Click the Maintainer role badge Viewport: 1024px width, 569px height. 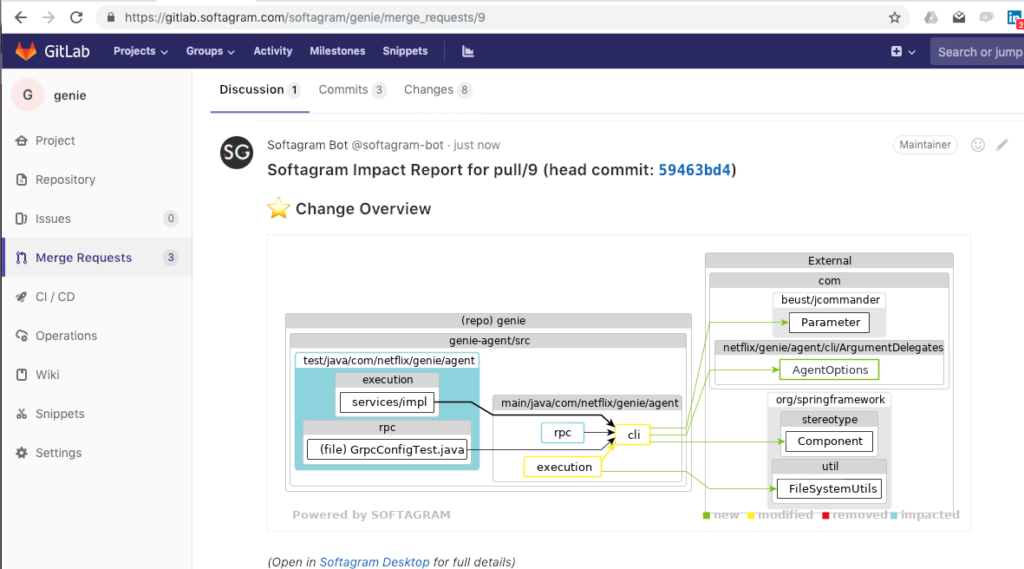tap(925, 145)
